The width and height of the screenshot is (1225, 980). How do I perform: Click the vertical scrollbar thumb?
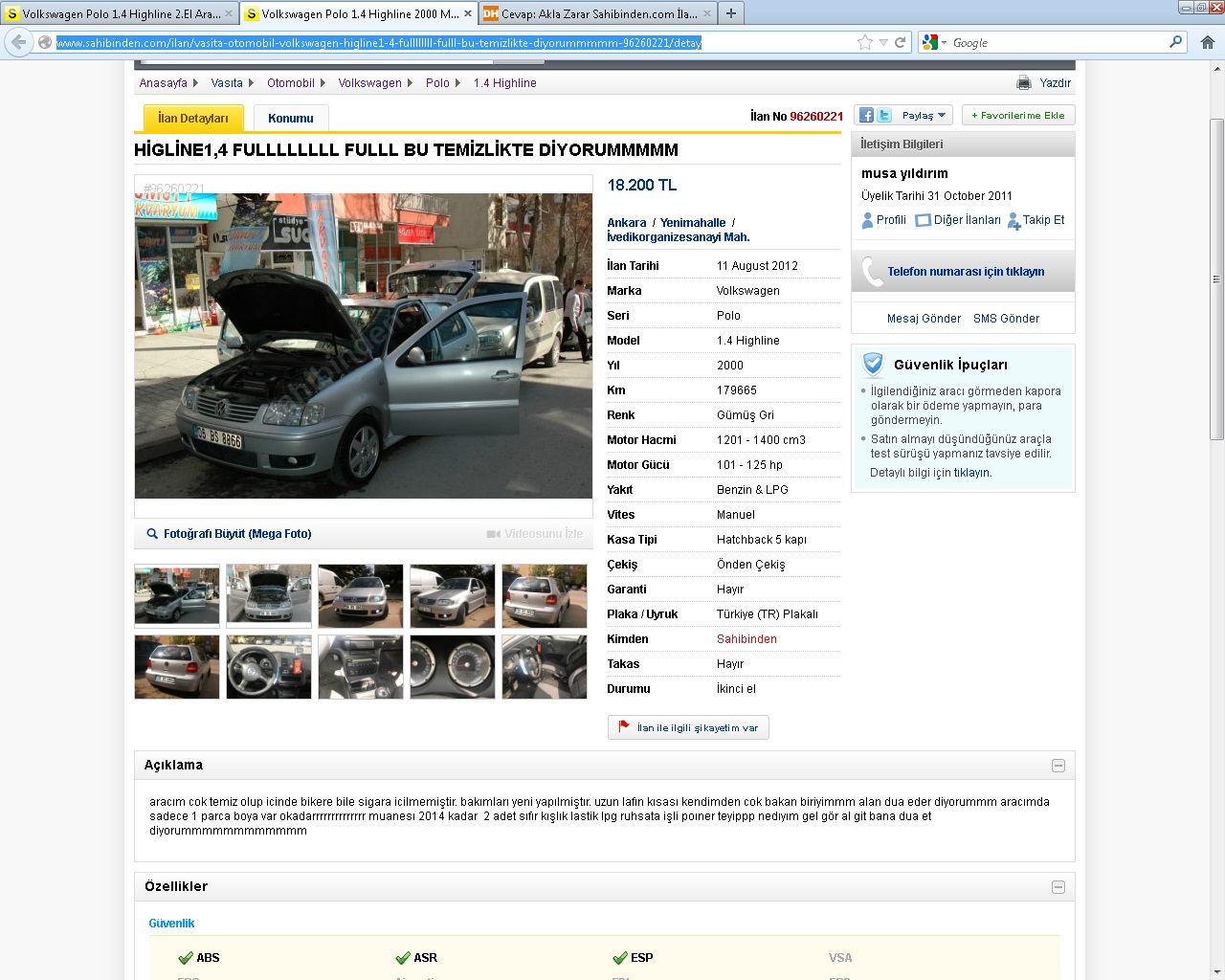pos(1216,279)
